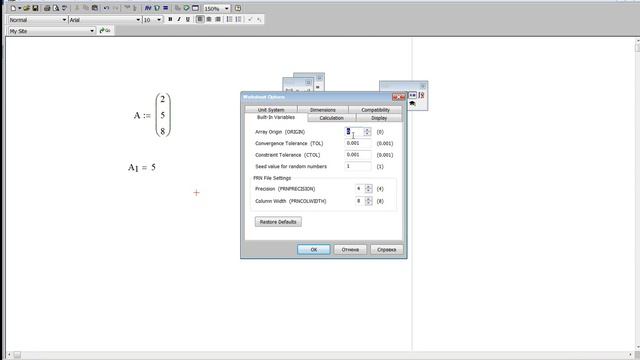Screen dimensions: 640x360
Task: Toggle bold formatting
Action: (170, 19)
